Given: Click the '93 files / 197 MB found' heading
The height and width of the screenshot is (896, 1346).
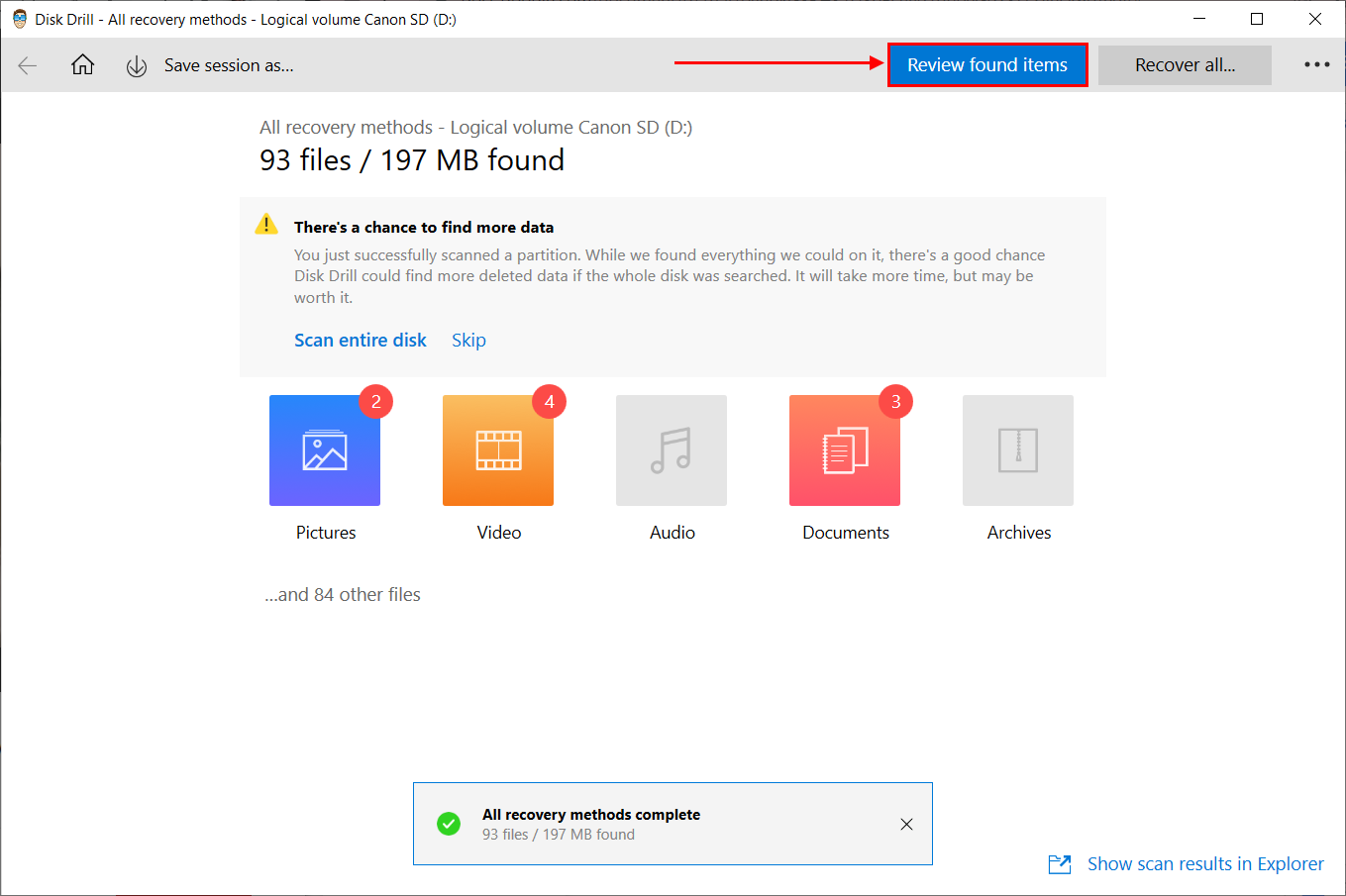Looking at the screenshot, I should click(412, 160).
